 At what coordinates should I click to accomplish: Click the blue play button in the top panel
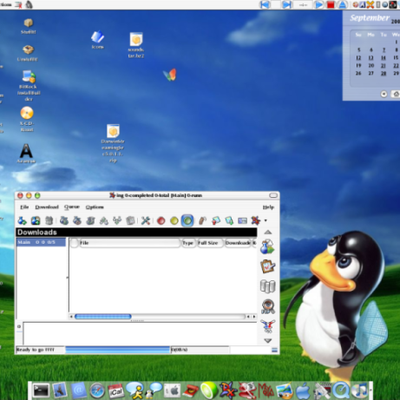pos(319,5)
